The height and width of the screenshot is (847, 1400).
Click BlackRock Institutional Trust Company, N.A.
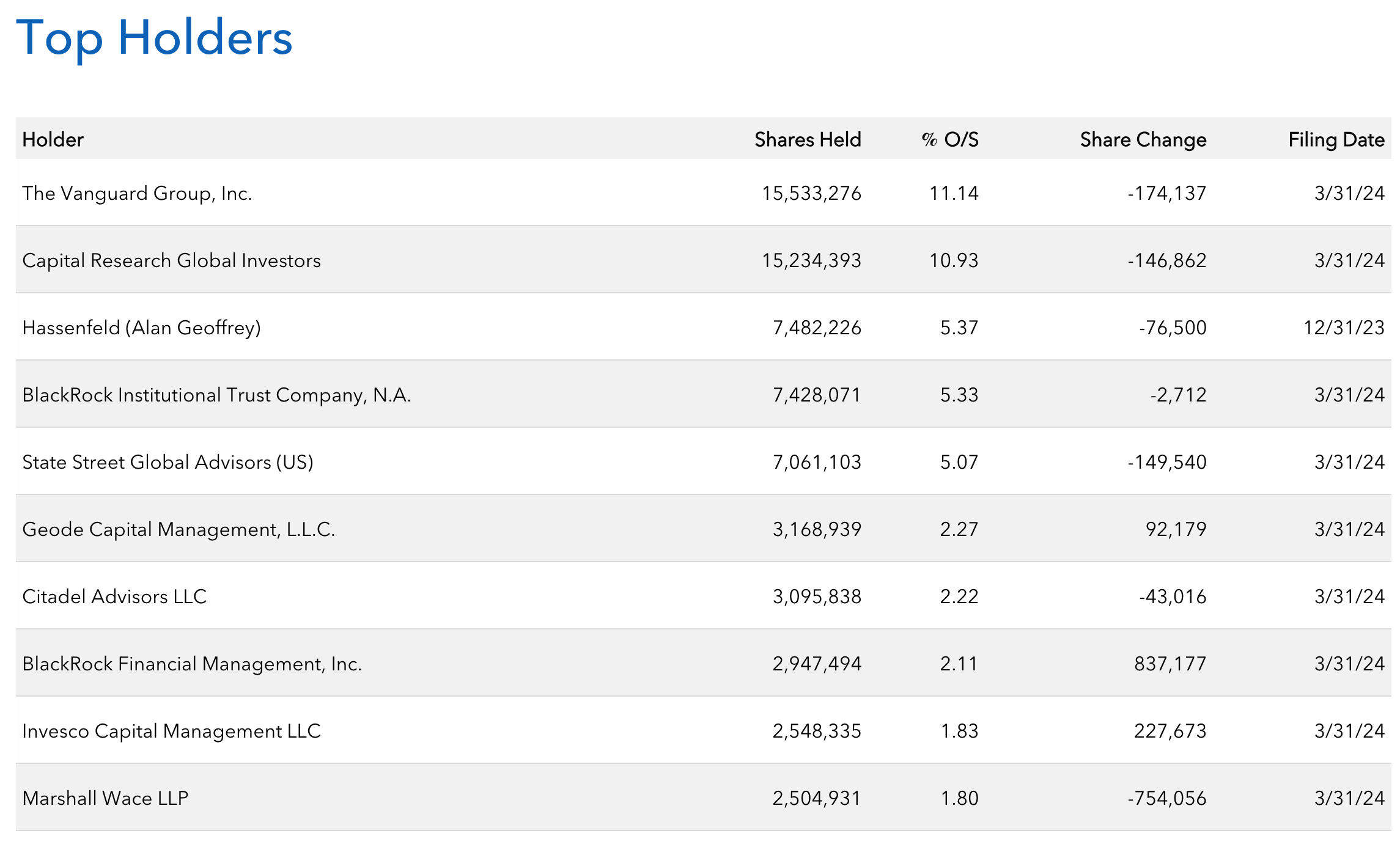[216, 395]
